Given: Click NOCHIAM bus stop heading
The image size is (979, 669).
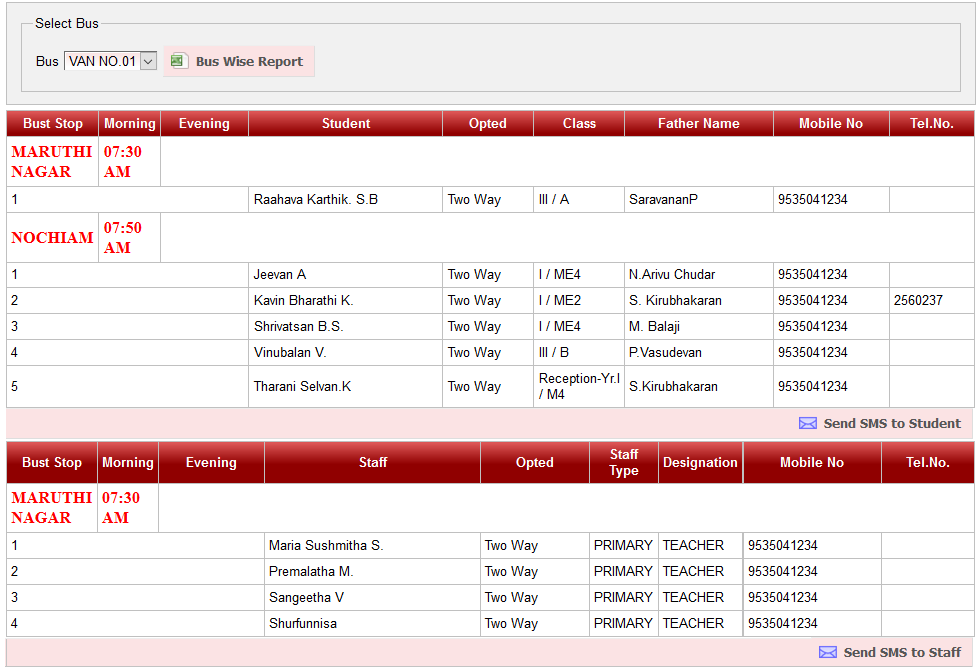Looking at the screenshot, I should tap(52, 238).
